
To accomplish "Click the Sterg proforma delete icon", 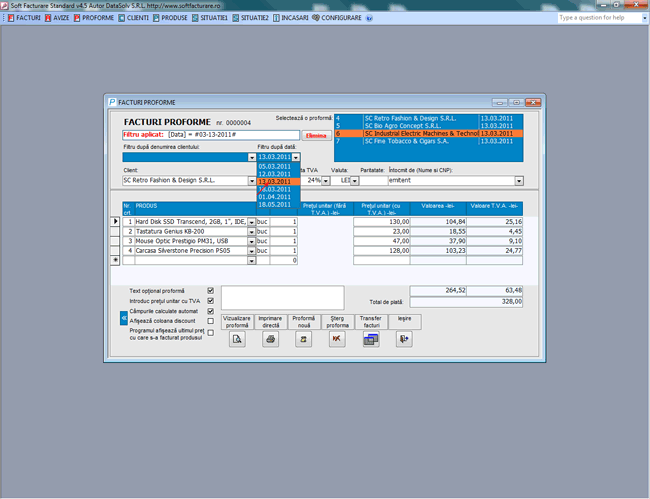I will [337, 339].
